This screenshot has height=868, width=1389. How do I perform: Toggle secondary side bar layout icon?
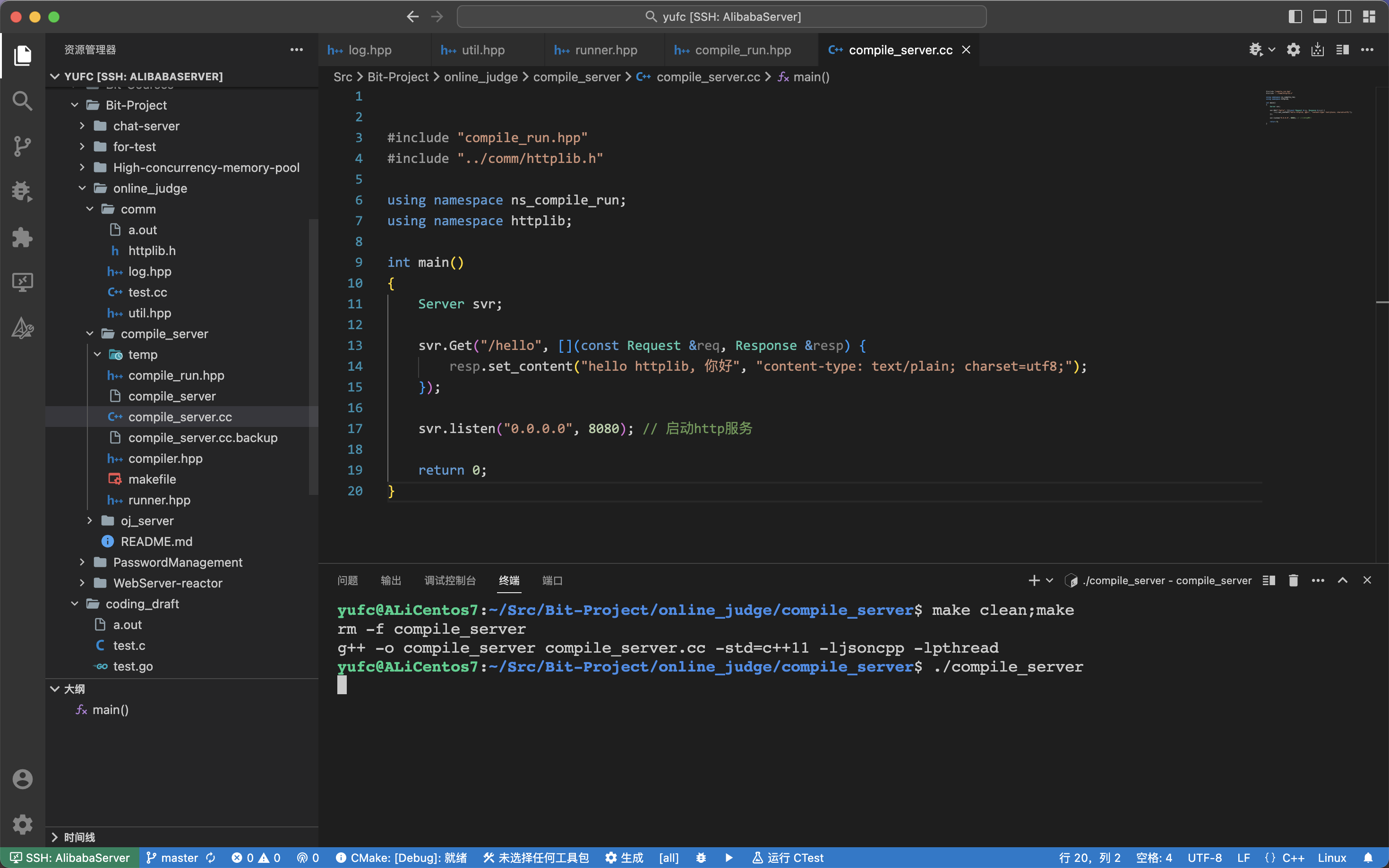click(x=1344, y=17)
